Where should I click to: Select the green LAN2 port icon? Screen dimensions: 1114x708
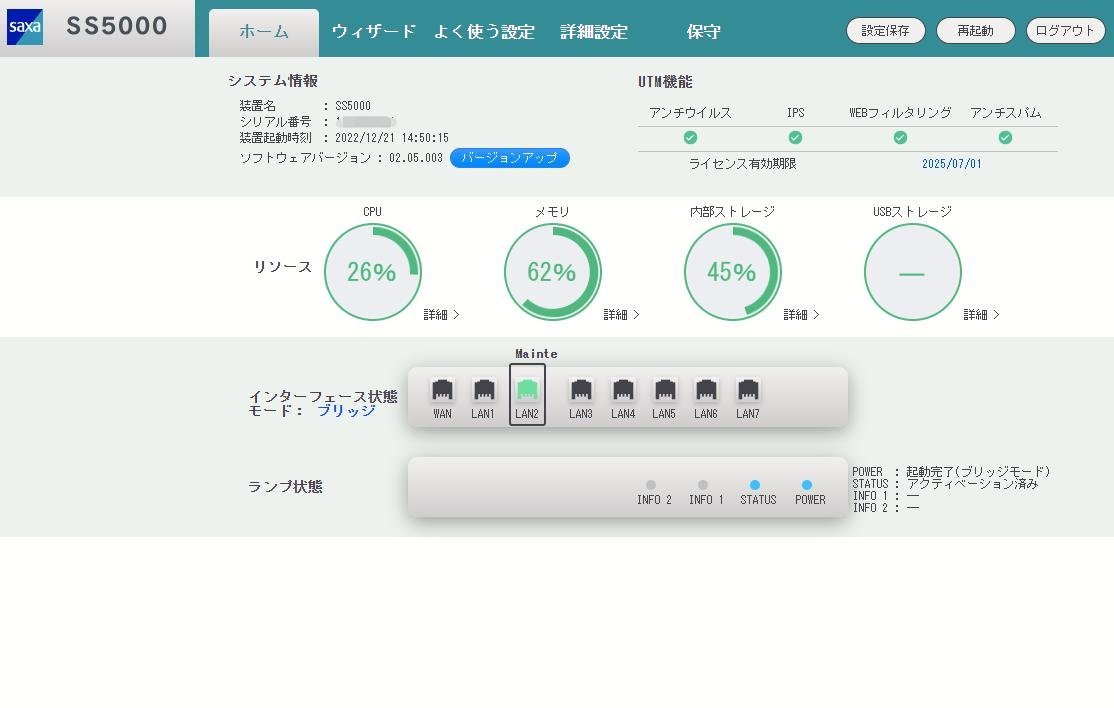pyautogui.click(x=527, y=390)
